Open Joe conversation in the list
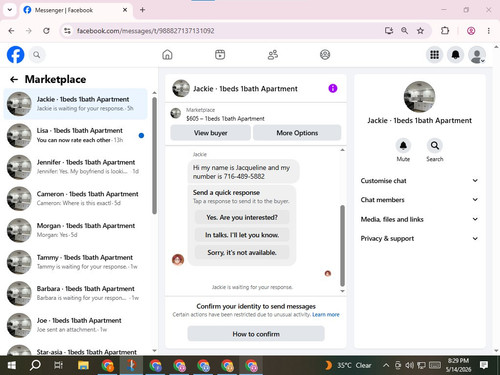 point(76,325)
